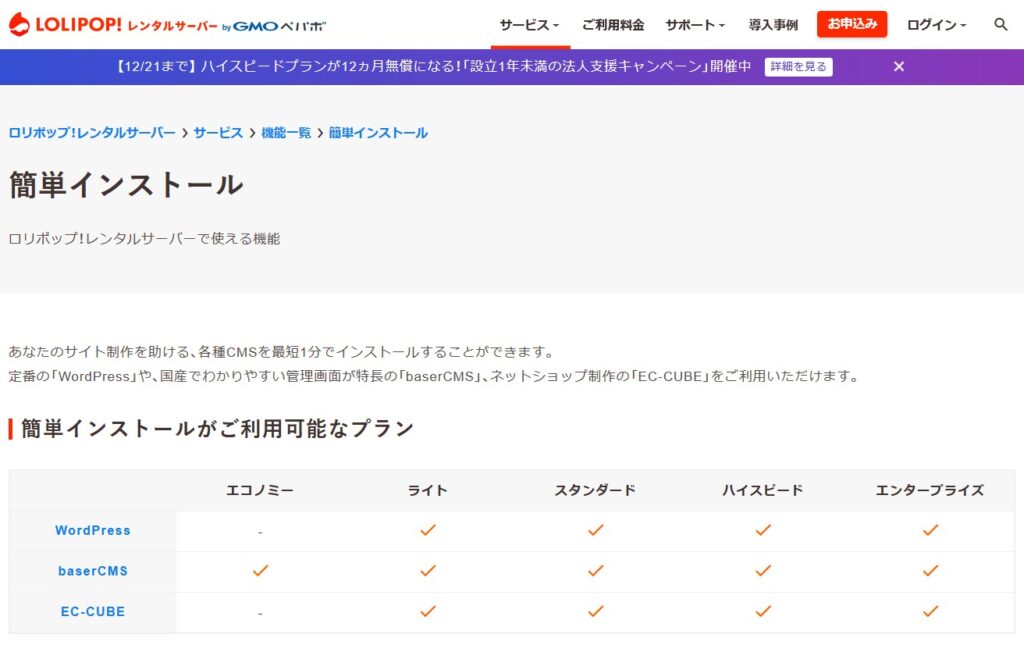The image size is (1024, 652).
Task: Open the baserCMS link in the table
Action: click(x=93, y=571)
